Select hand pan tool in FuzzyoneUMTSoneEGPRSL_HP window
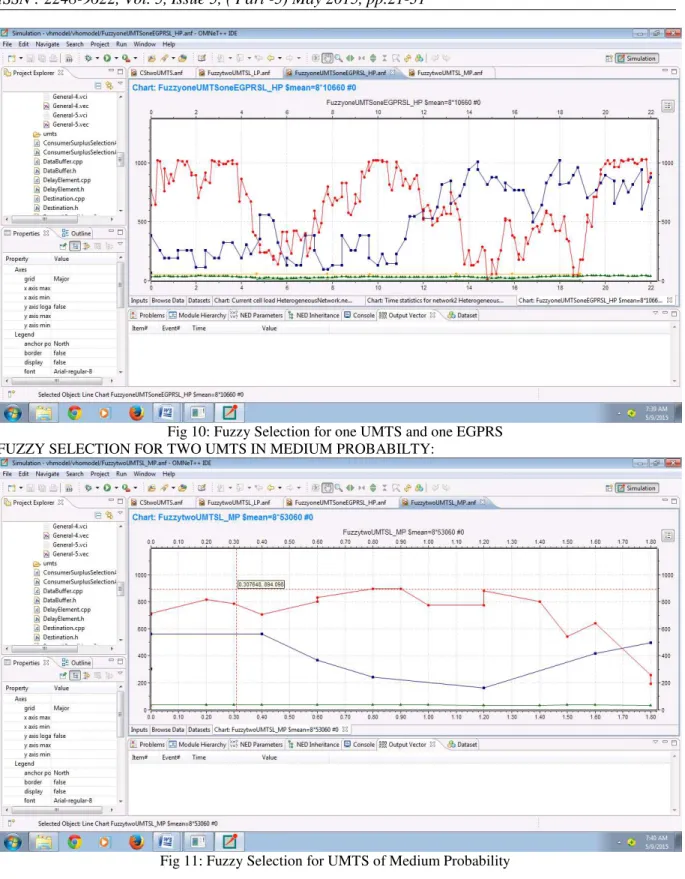The height and width of the screenshot is (879, 685). pos(327,58)
